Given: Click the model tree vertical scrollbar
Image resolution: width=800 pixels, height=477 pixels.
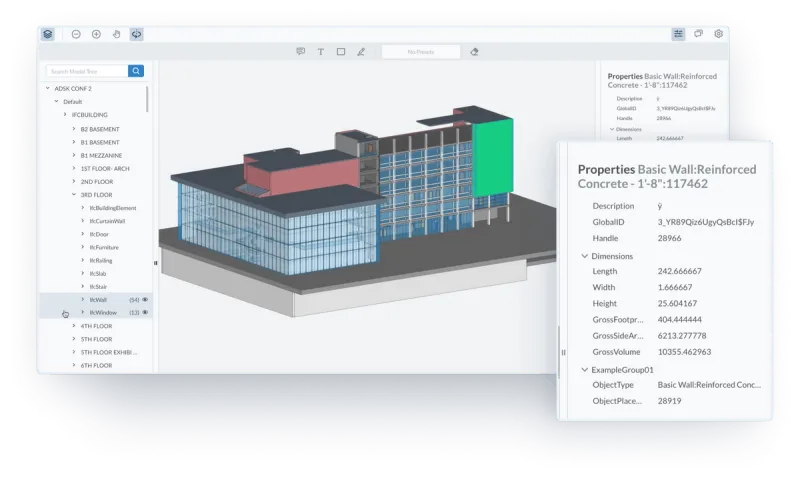Looking at the screenshot, I should click(147, 99).
